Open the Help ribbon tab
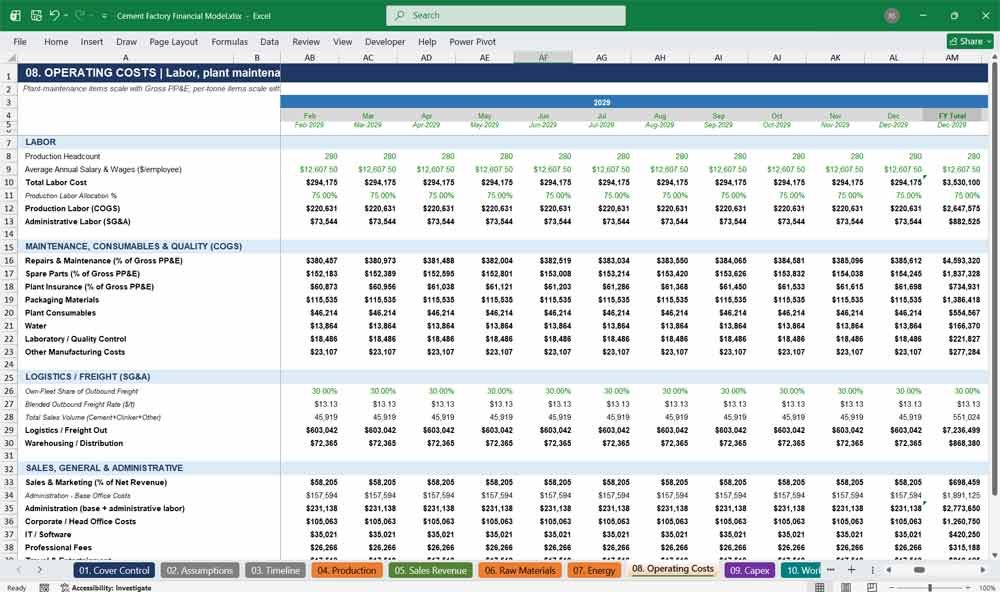 (427, 41)
